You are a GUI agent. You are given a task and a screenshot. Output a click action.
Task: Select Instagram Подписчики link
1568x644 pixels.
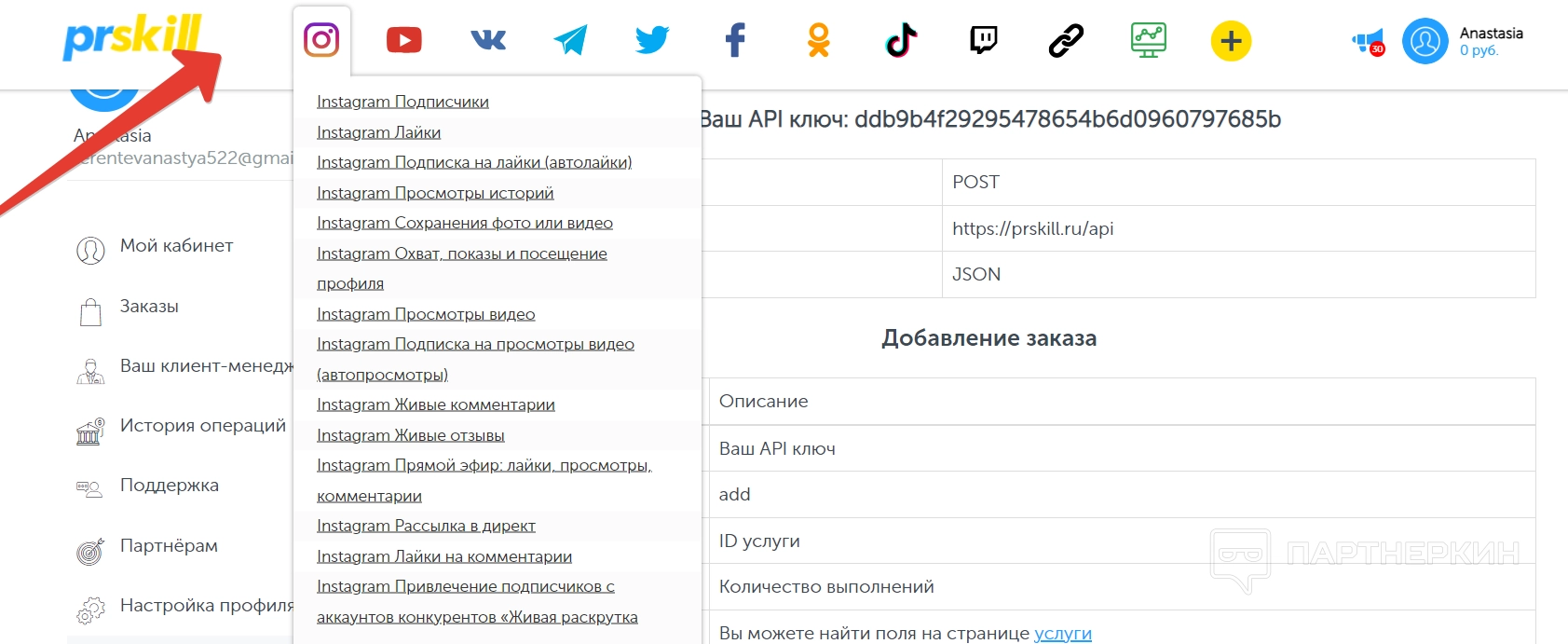(402, 102)
